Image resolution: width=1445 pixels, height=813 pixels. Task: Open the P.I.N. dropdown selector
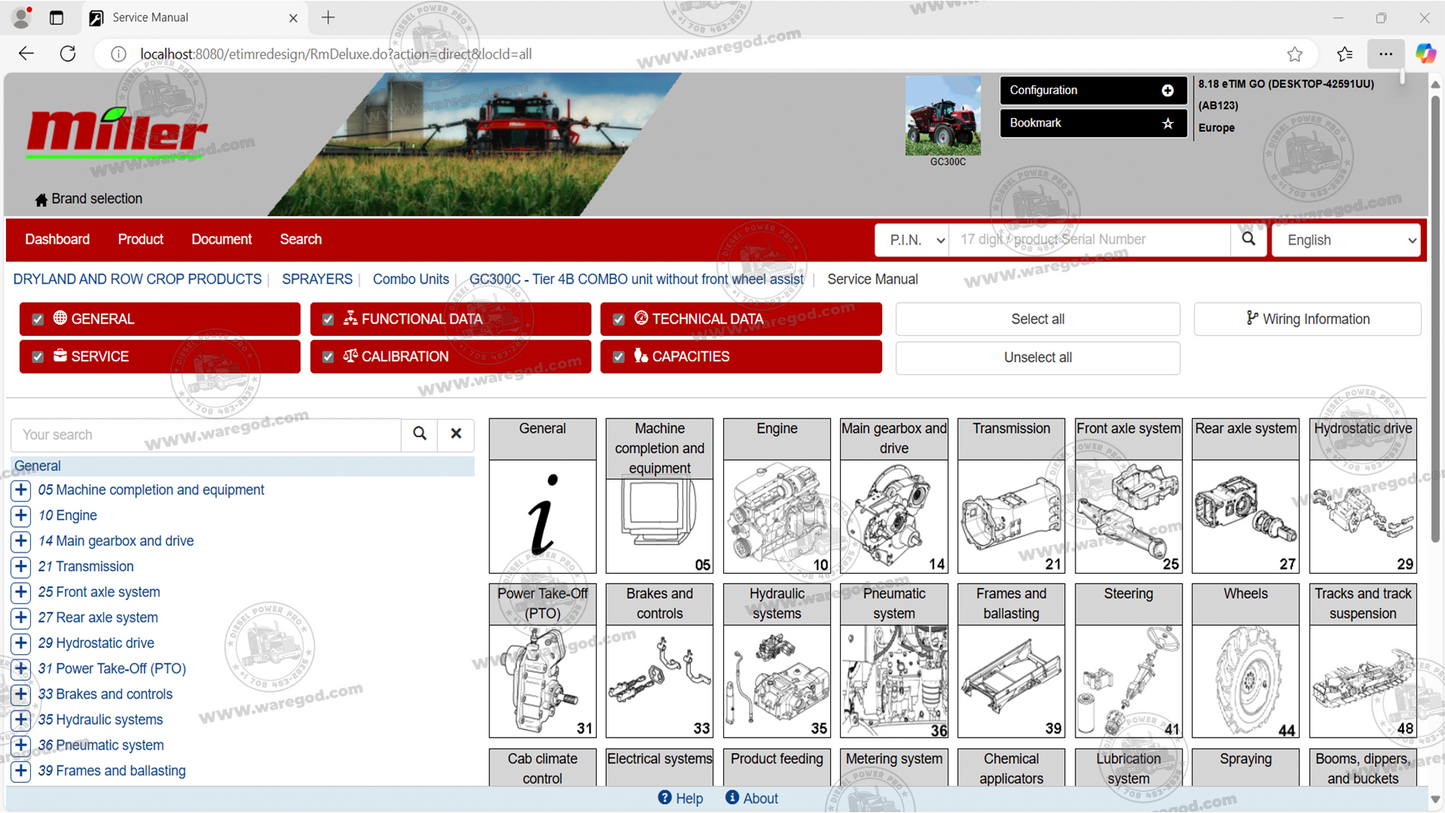(911, 240)
